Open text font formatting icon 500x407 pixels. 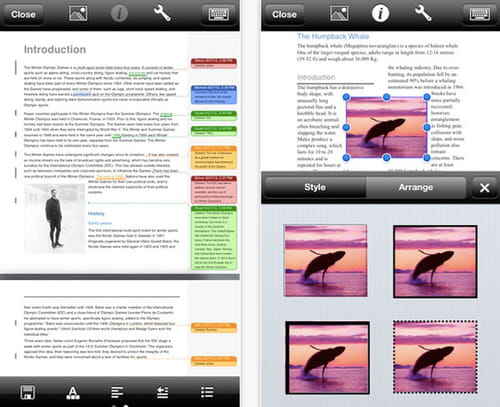point(73,393)
